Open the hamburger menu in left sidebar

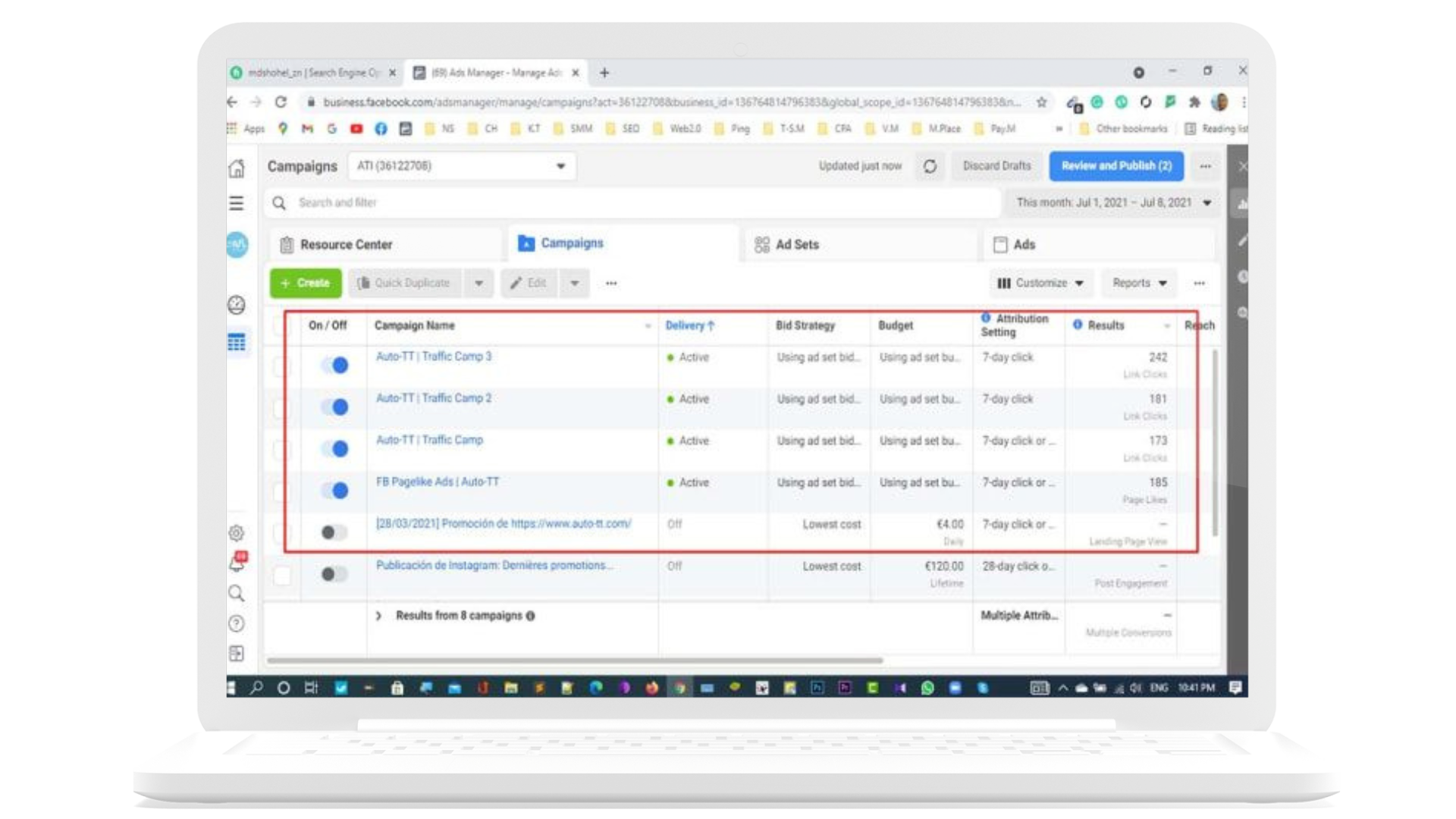tap(237, 203)
